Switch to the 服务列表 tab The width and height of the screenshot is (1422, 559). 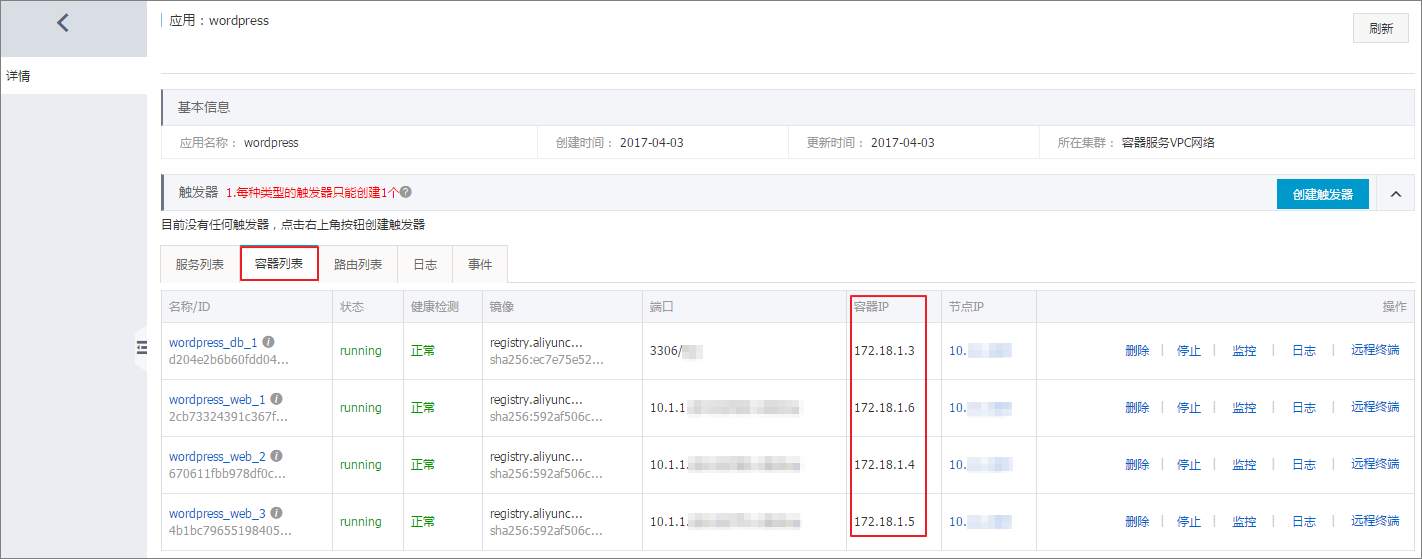[200, 264]
